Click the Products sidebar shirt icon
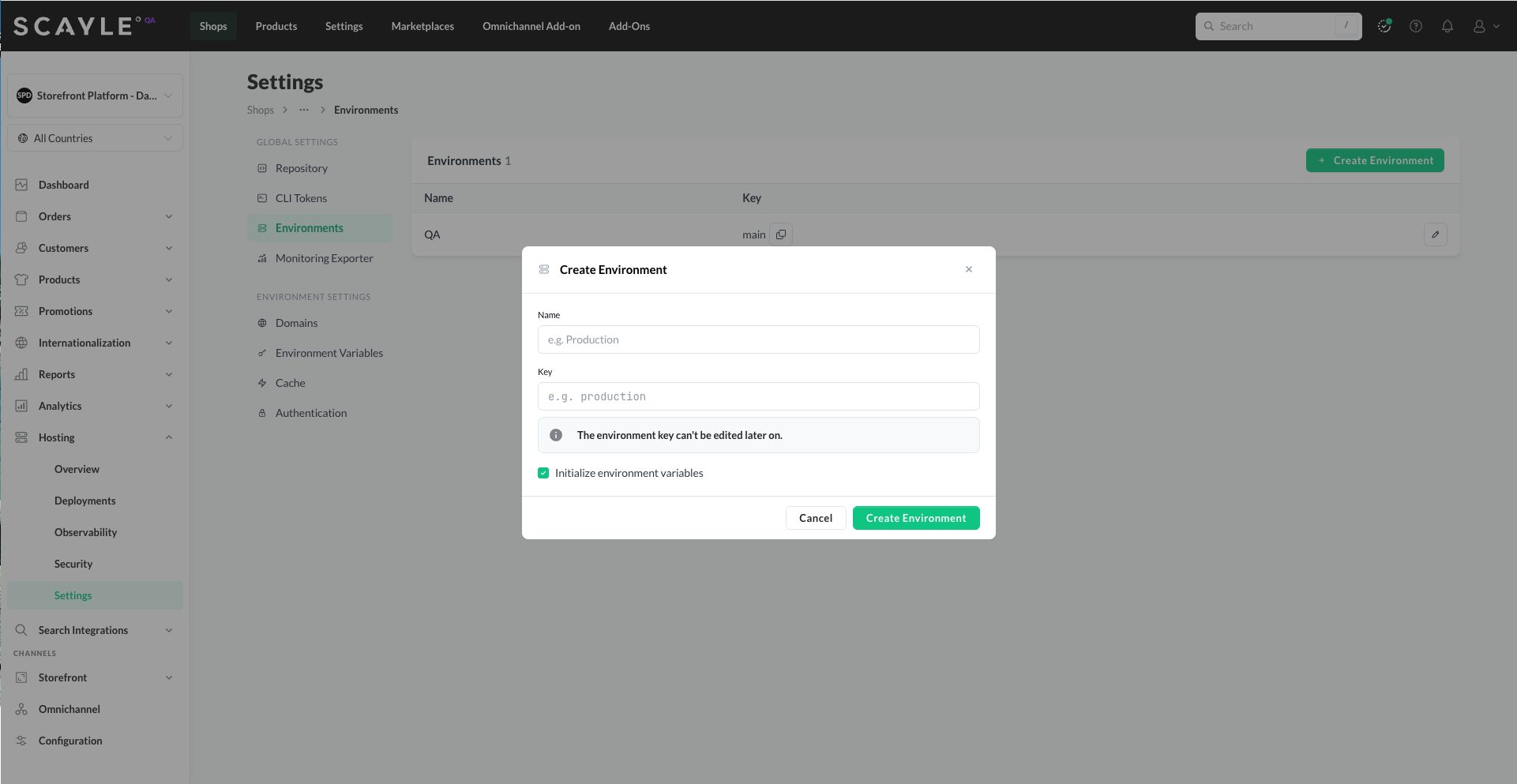The image size is (1517, 784). [21, 279]
